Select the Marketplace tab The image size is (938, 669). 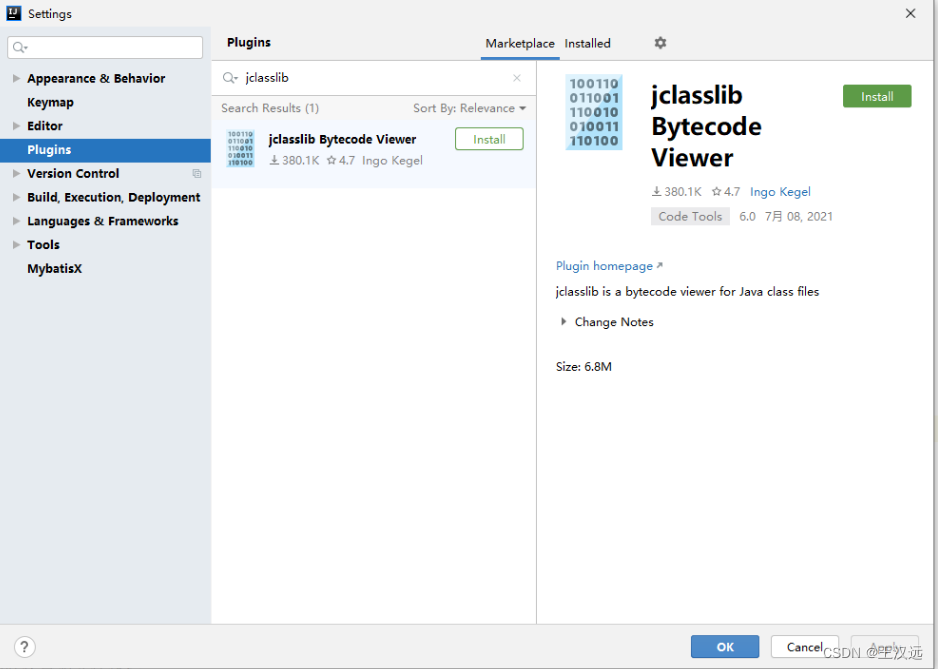pyautogui.click(x=520, y=43)
